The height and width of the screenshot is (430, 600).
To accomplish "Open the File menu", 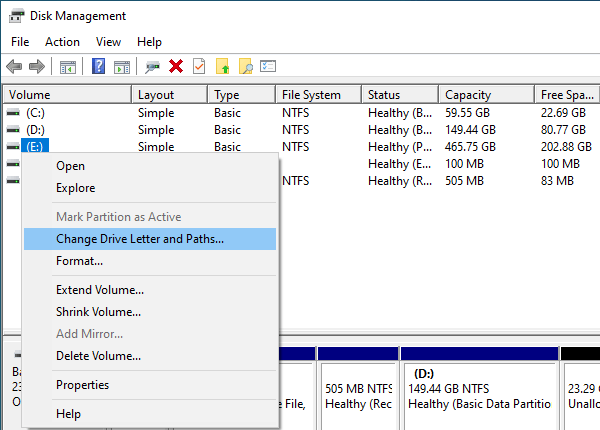I will [x=20, y=42].
